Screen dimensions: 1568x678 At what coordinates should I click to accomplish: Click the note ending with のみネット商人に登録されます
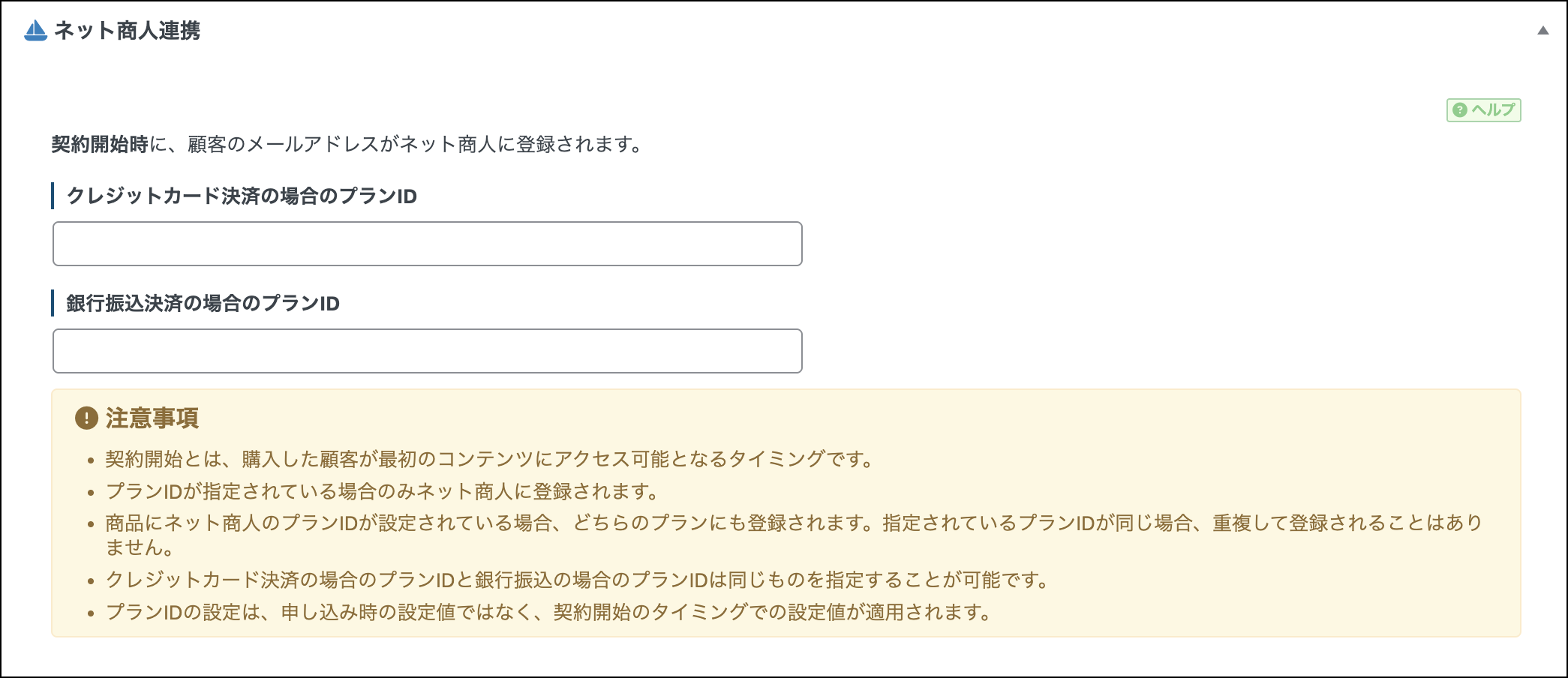(x=382, y=491)
